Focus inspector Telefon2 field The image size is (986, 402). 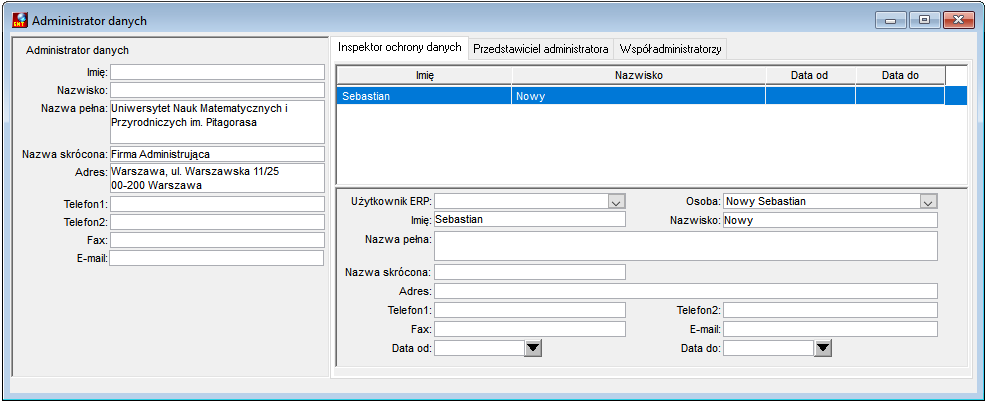pyautogui.click(x=831, y=310)
